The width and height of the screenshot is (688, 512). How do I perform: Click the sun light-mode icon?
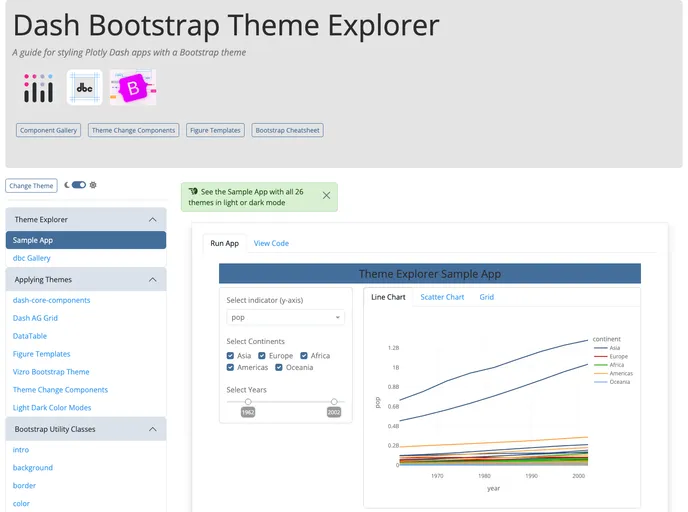click(93, 185)
